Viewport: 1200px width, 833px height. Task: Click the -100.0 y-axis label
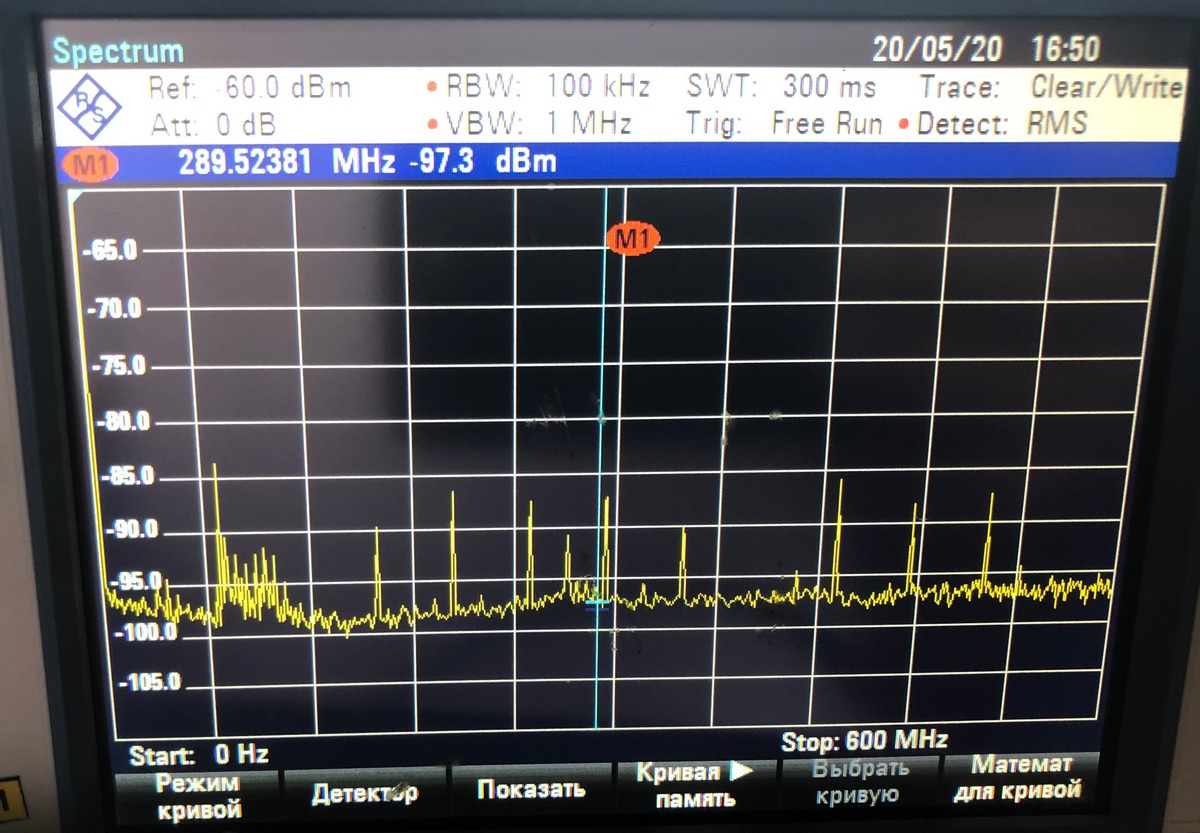click(144, 632)
